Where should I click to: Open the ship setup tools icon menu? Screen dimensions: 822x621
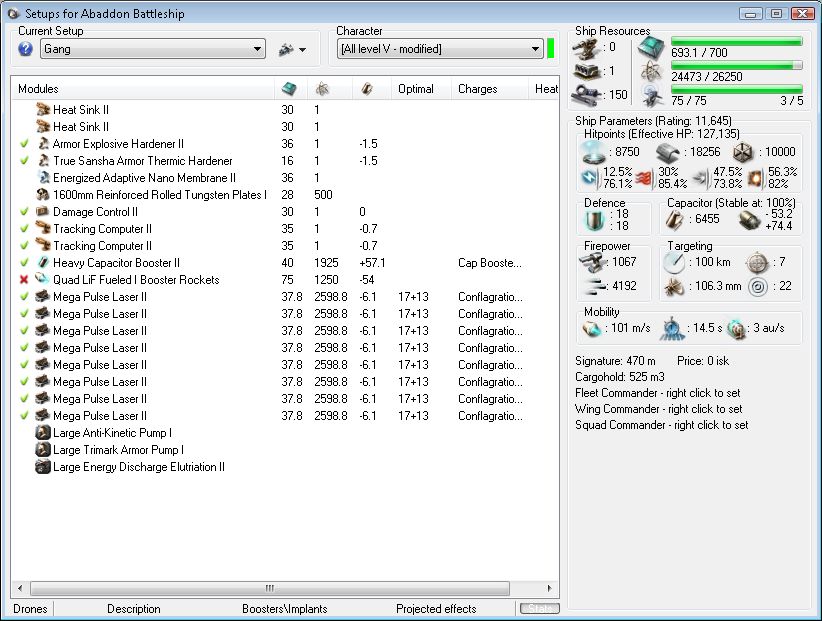(292, 49)
